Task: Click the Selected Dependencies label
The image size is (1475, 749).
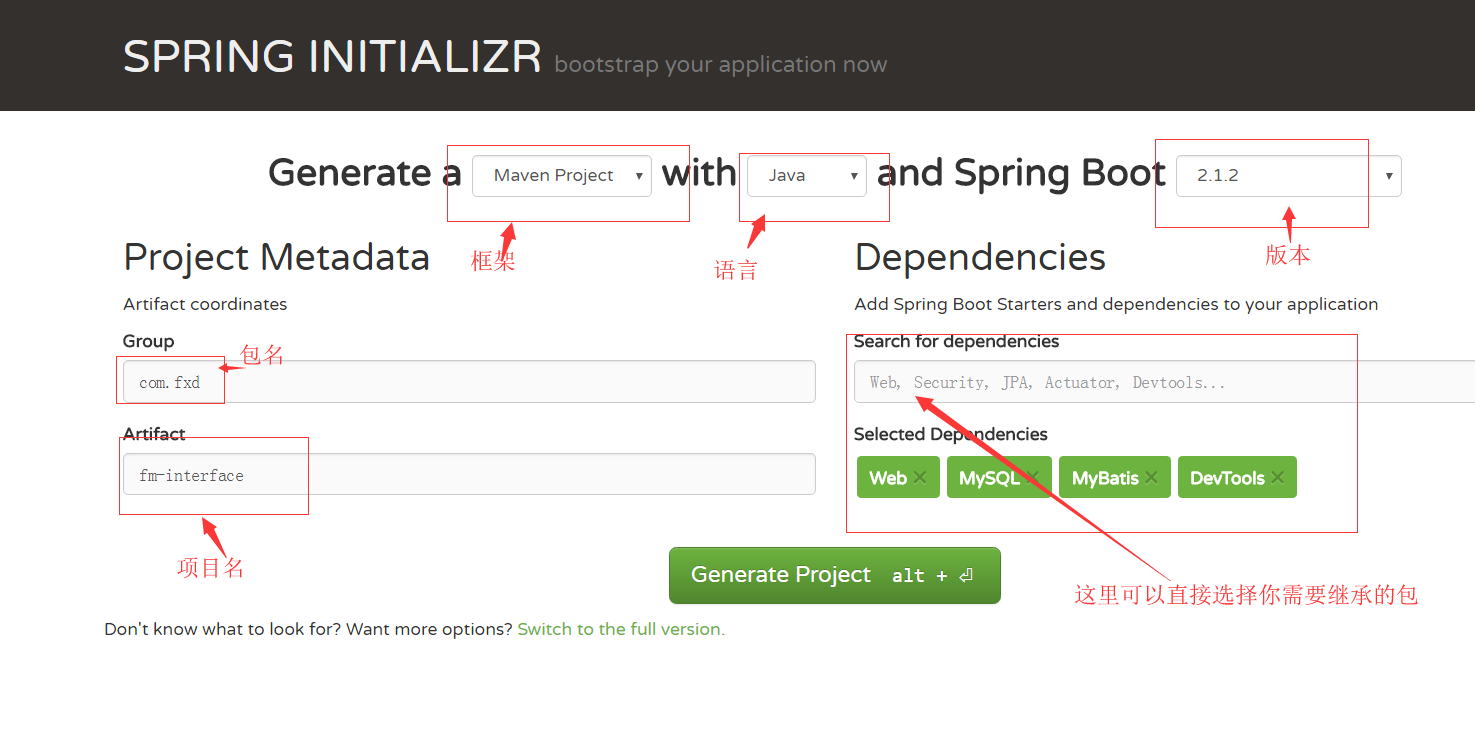Action: click(951, 434)
